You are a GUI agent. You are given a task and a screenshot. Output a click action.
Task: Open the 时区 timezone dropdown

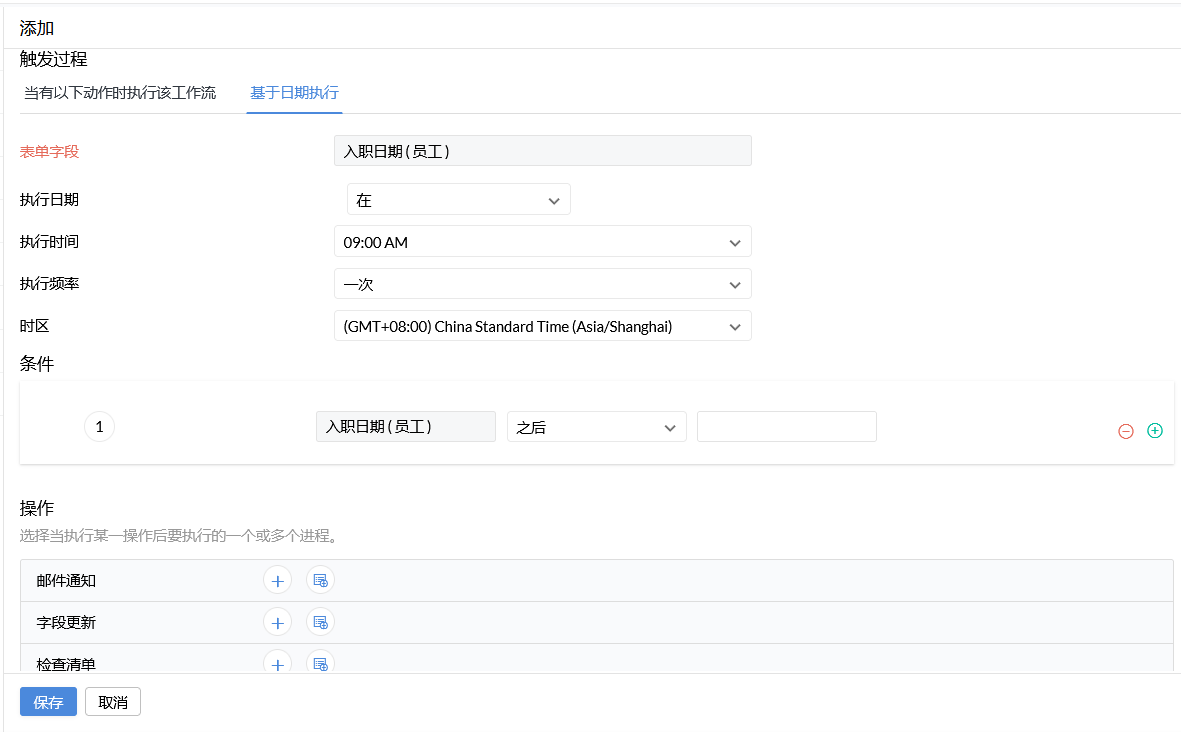tap(542, 326)
